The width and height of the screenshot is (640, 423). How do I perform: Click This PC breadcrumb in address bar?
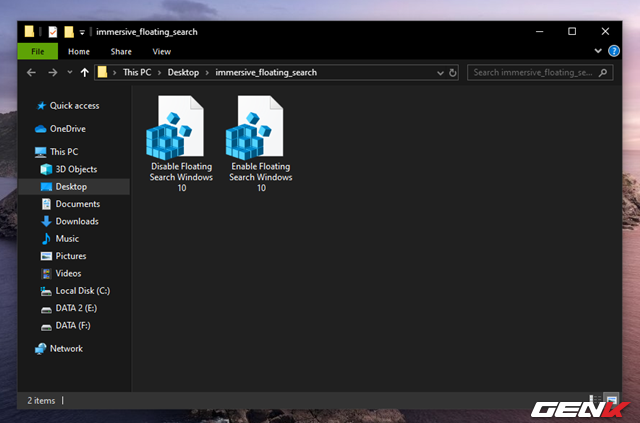137,73
